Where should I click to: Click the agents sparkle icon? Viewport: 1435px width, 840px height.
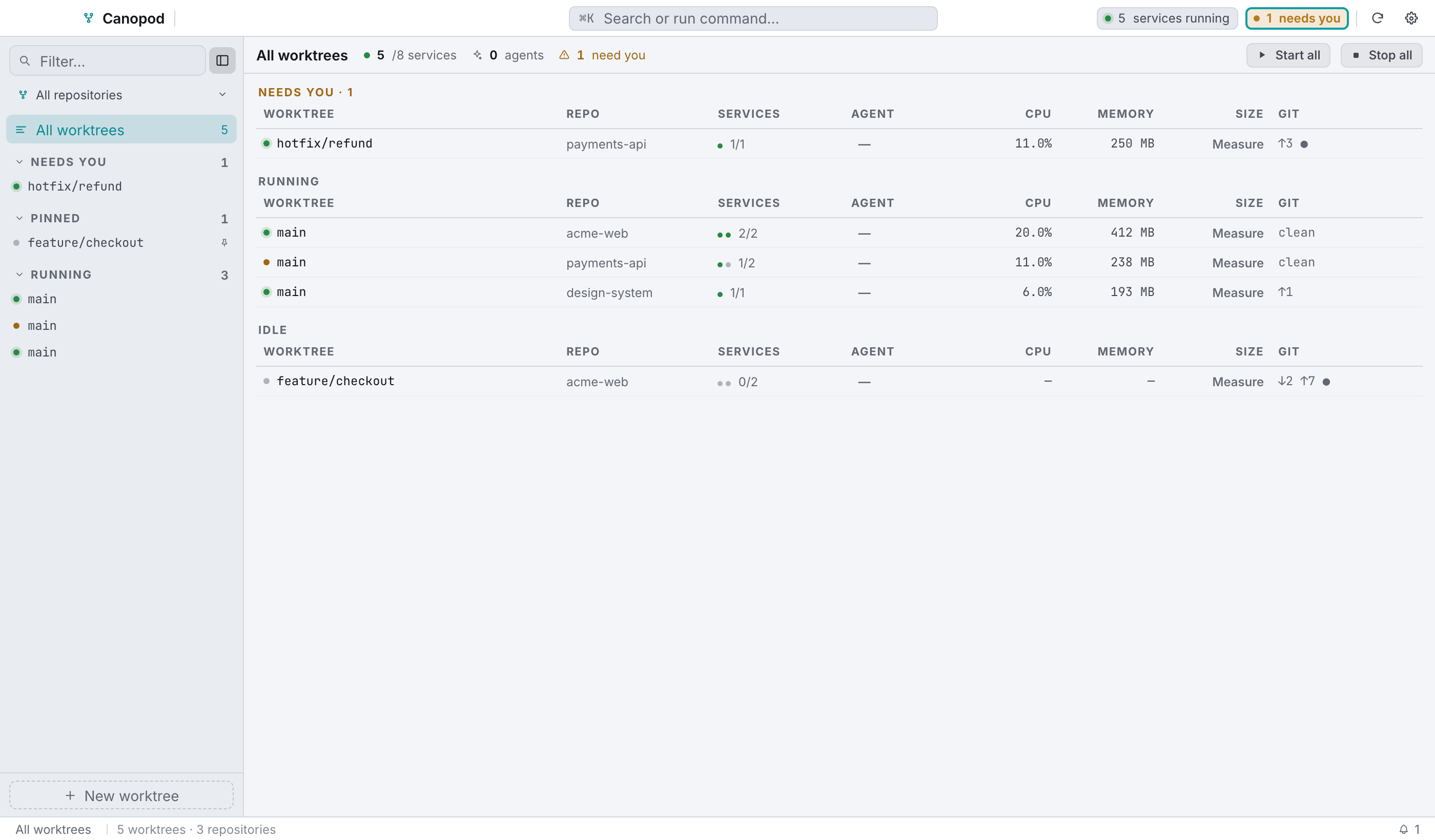coord(477,55)
